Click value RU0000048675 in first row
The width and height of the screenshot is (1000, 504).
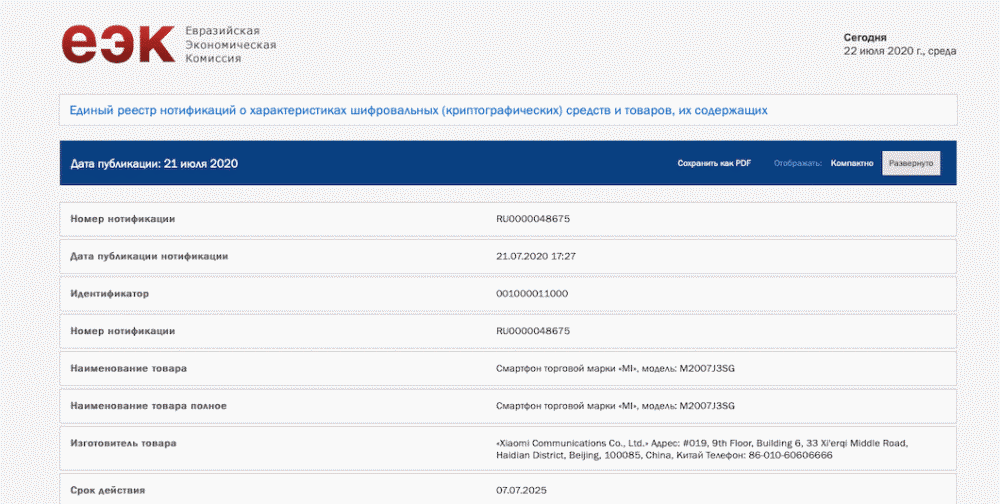coord(533,219)
